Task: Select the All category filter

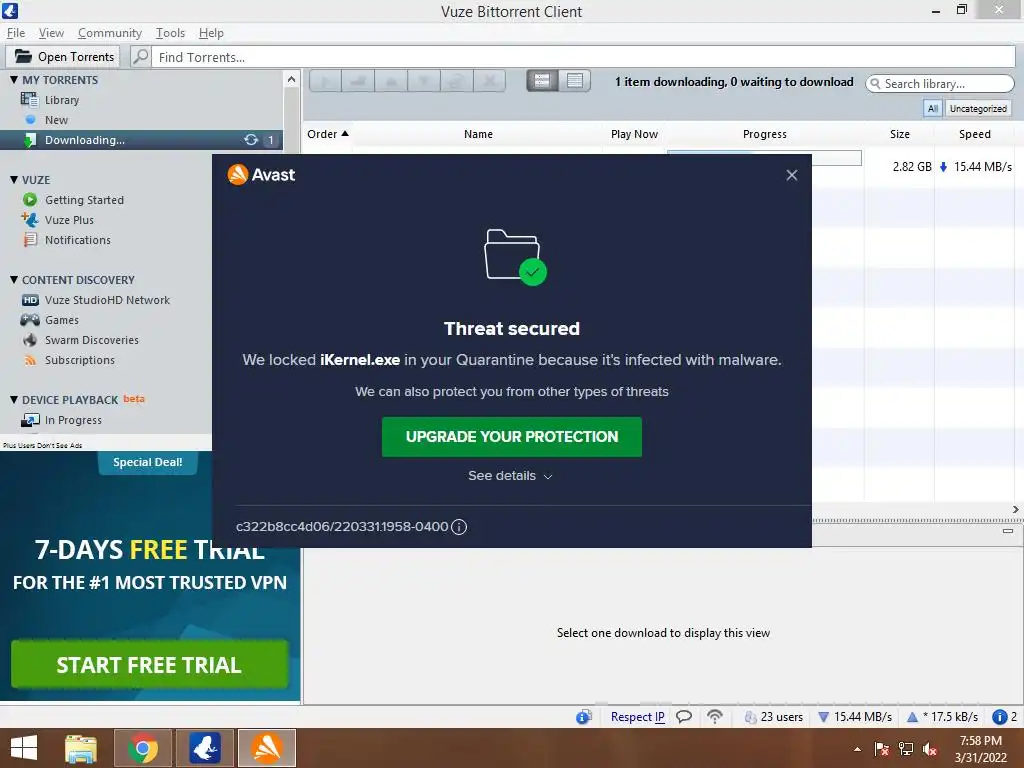Action: 933,108
